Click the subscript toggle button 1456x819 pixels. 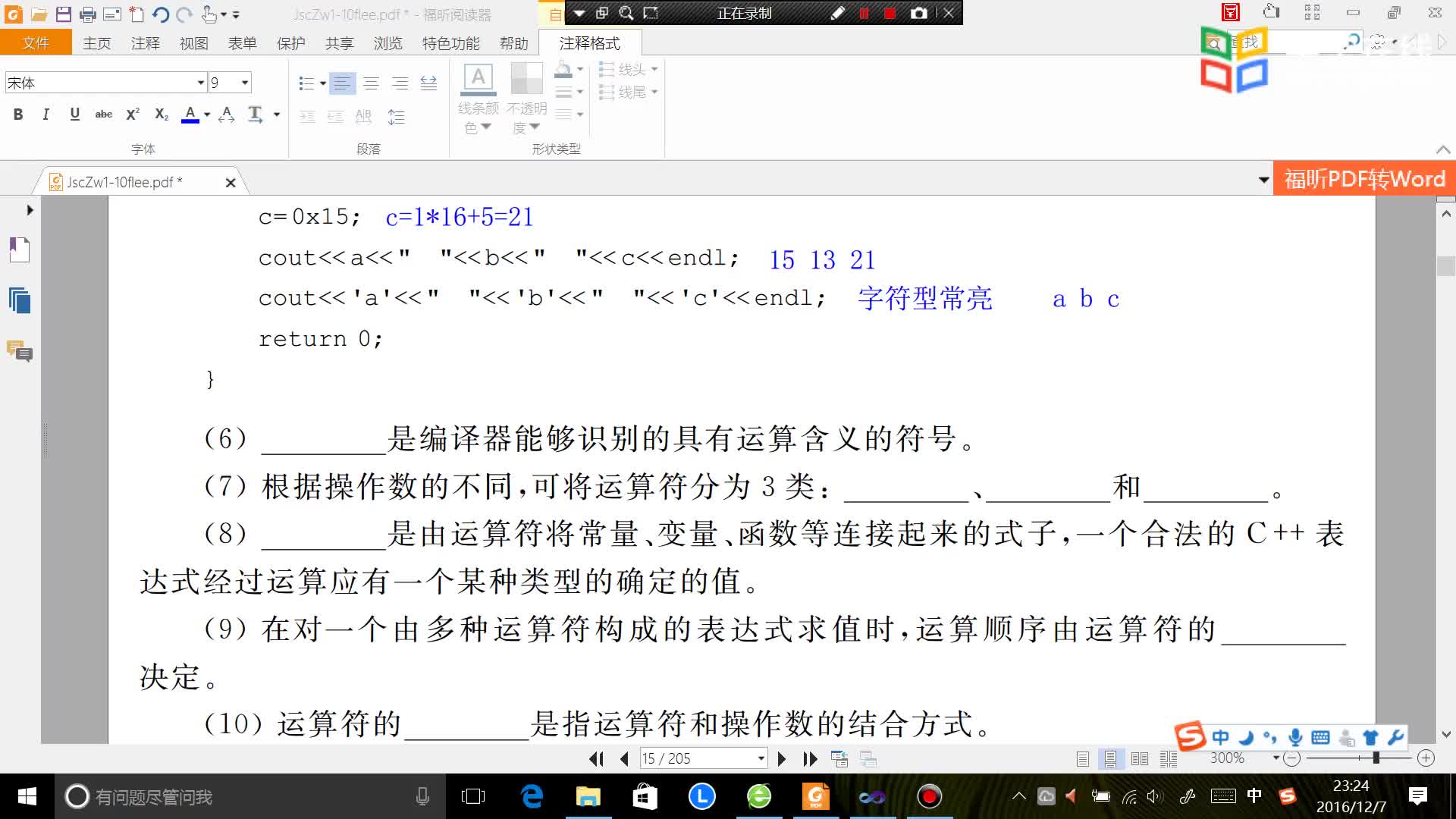click(160, 114)
